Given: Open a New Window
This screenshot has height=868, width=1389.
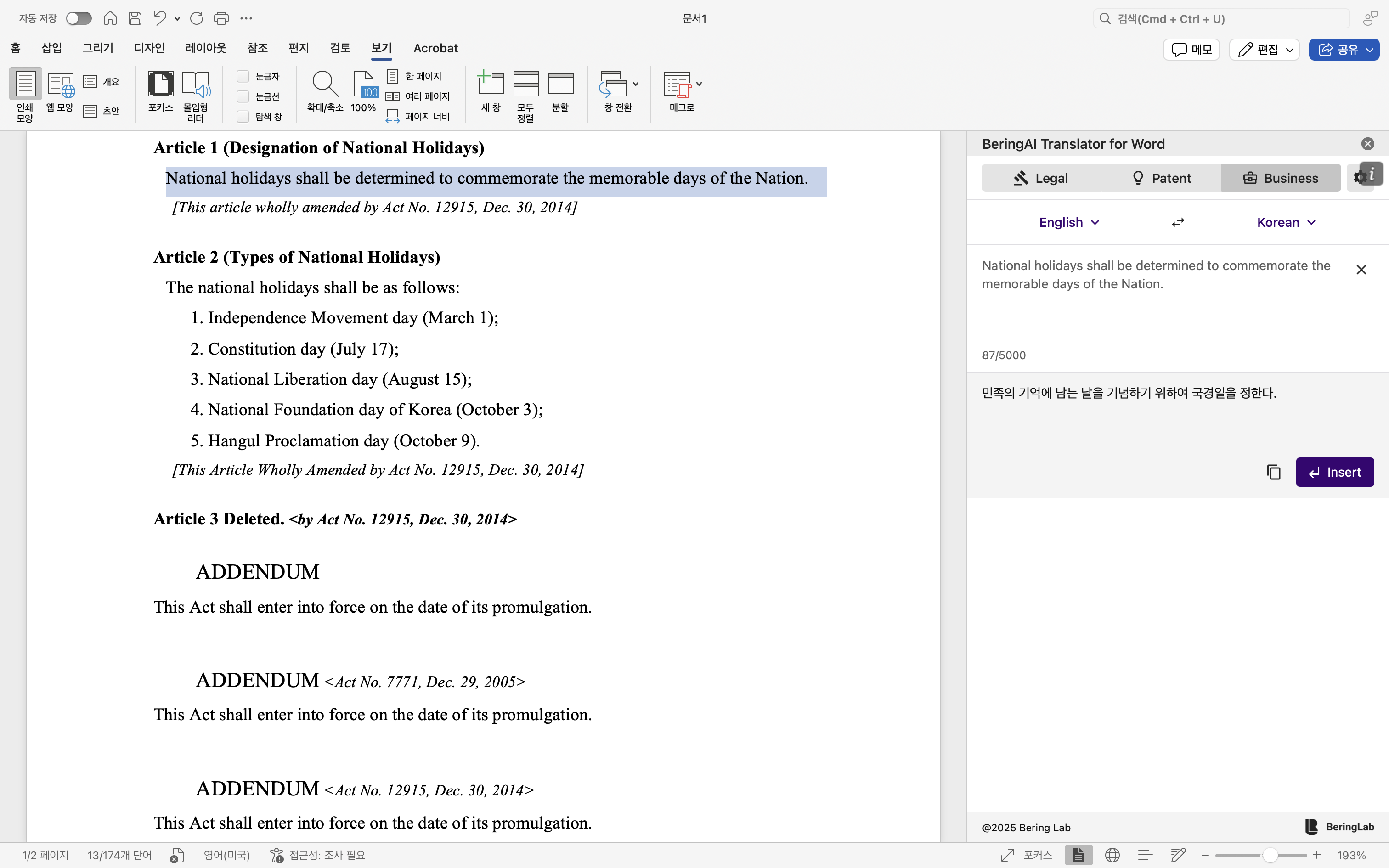Looking at the screenshot, I should click(491, 91).
